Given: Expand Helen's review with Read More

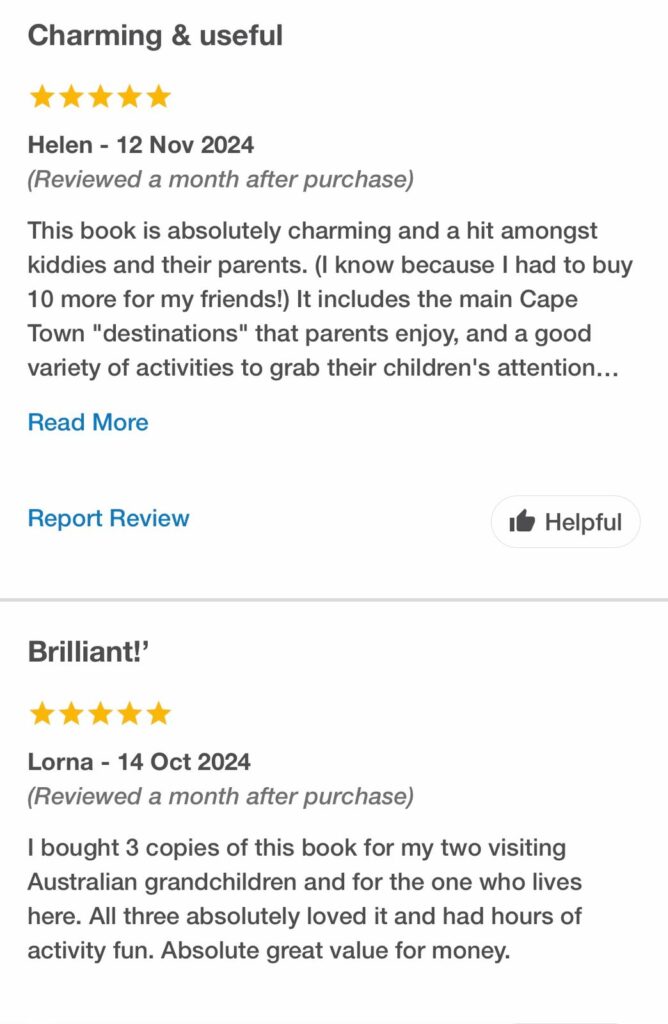Looking at the screenshot, I should (88, 422).
